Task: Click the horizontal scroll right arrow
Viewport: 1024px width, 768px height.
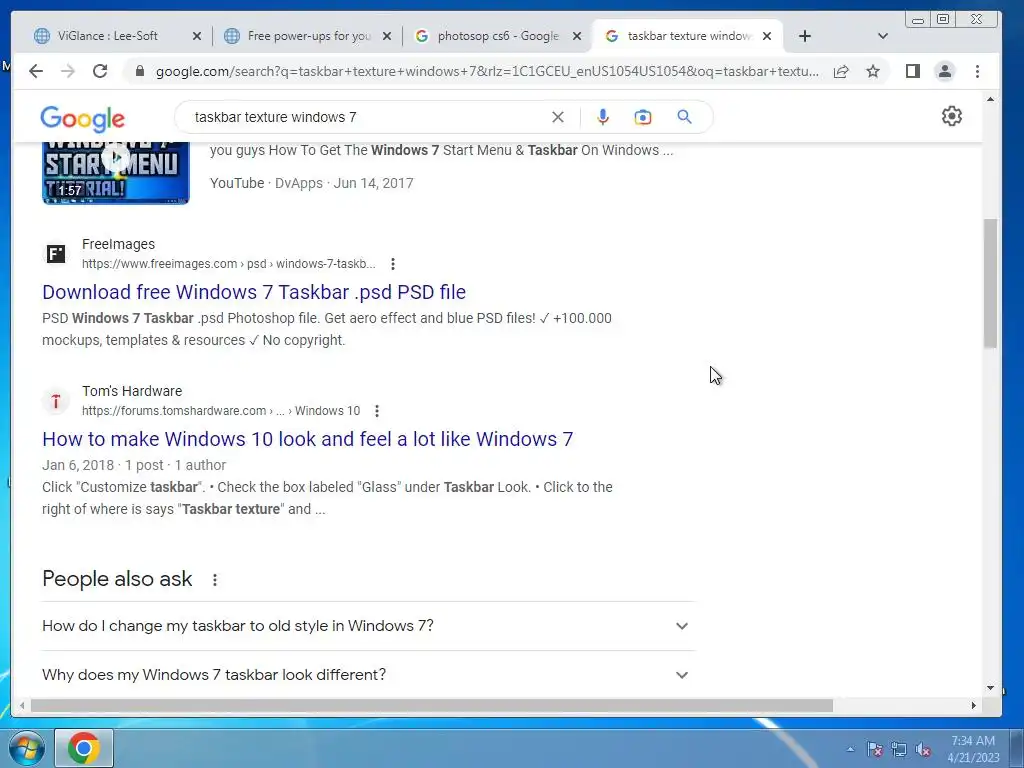Action: point(974,705)
